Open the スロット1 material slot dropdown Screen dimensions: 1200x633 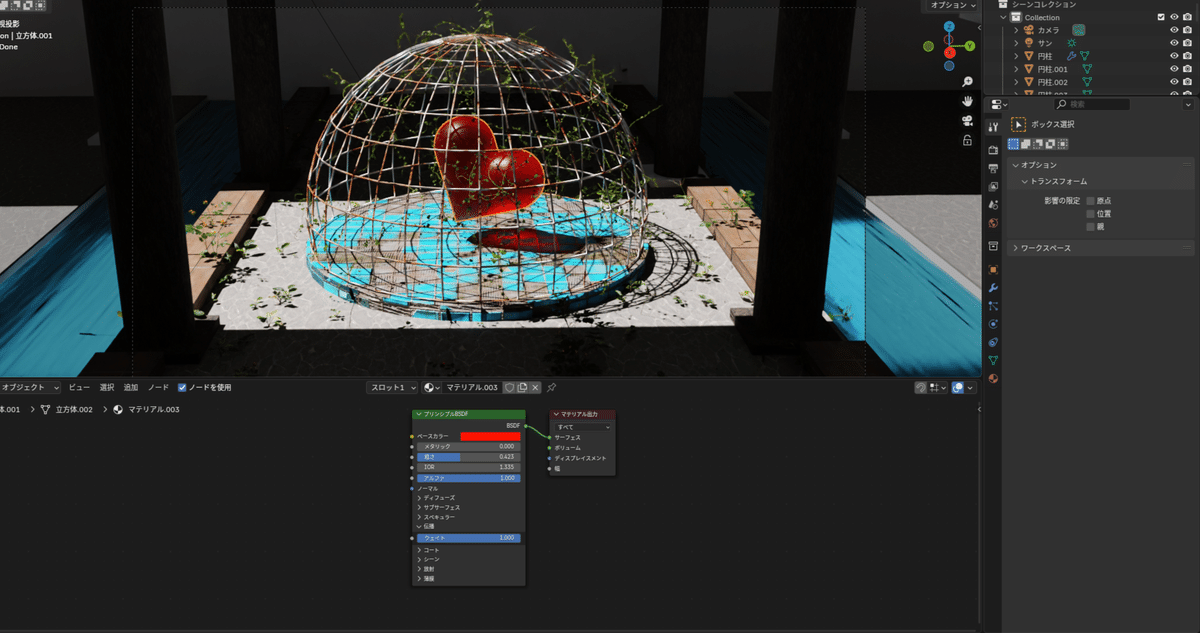click(392, 387)
